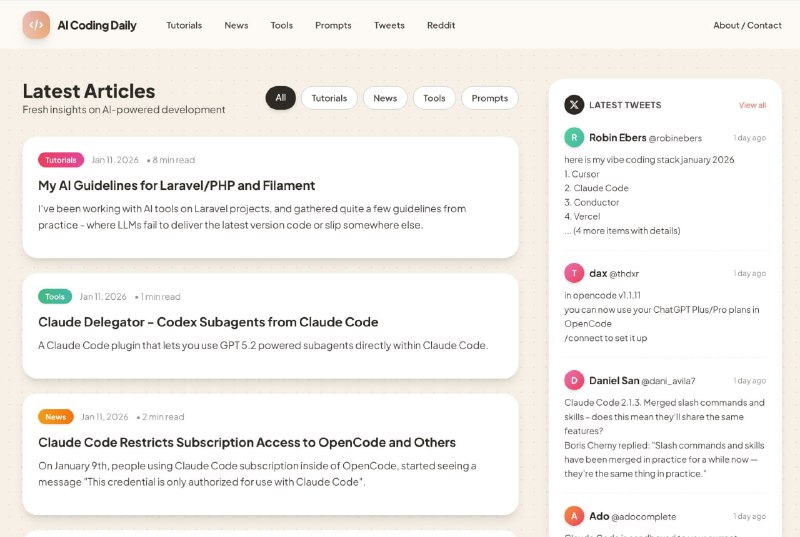
Task: Click dax's pink avatar icon
Action: (574, 273)
